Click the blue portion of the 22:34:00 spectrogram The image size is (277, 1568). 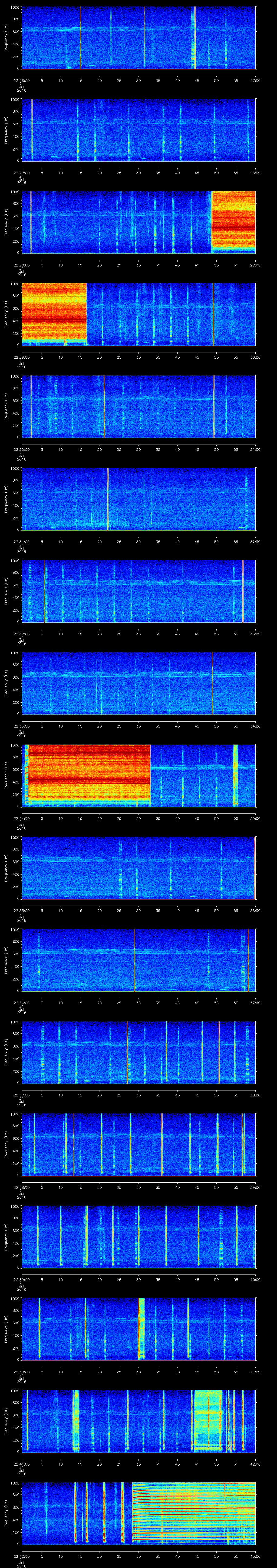[203, 775]
